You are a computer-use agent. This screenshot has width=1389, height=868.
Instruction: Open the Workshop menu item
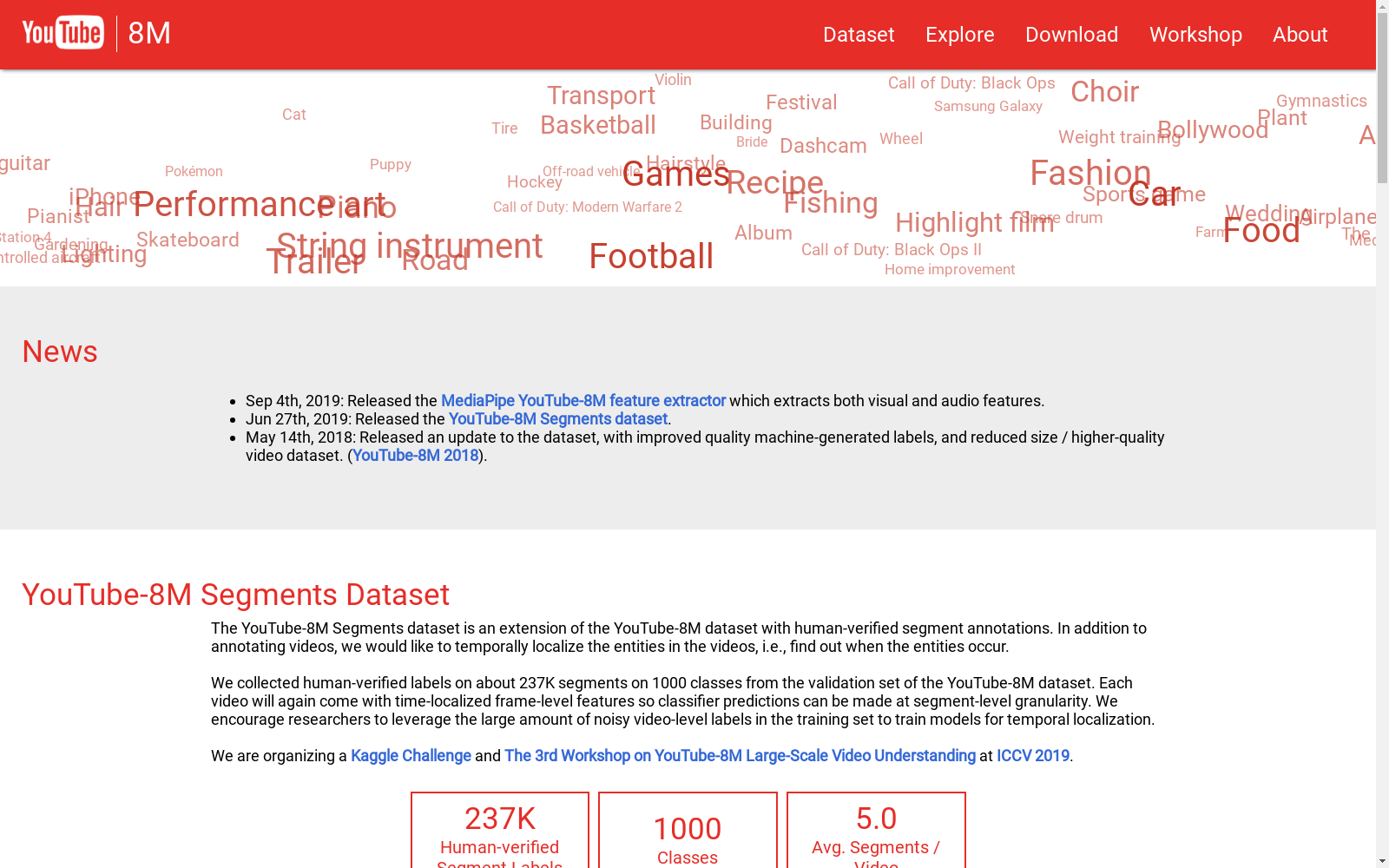1195,35
